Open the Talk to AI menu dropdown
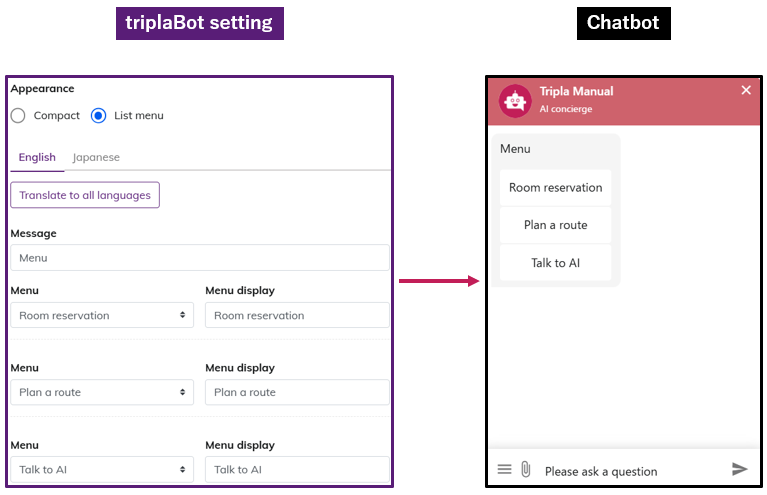767x495 pixels. point(102,469)
